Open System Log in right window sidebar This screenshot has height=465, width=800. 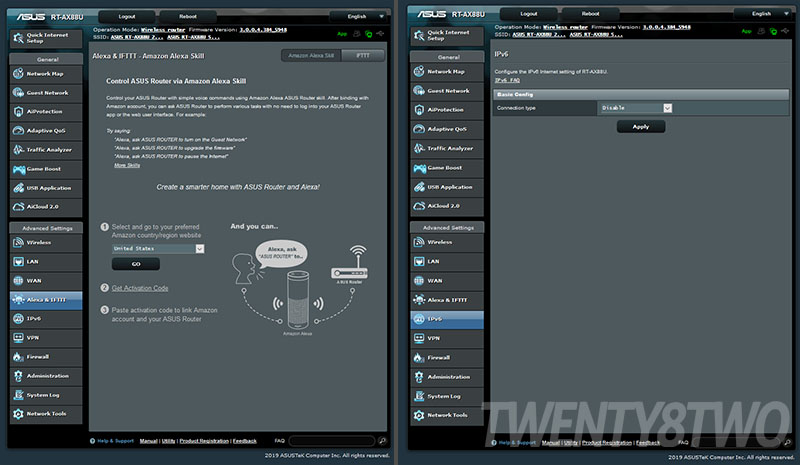point(447,396)
